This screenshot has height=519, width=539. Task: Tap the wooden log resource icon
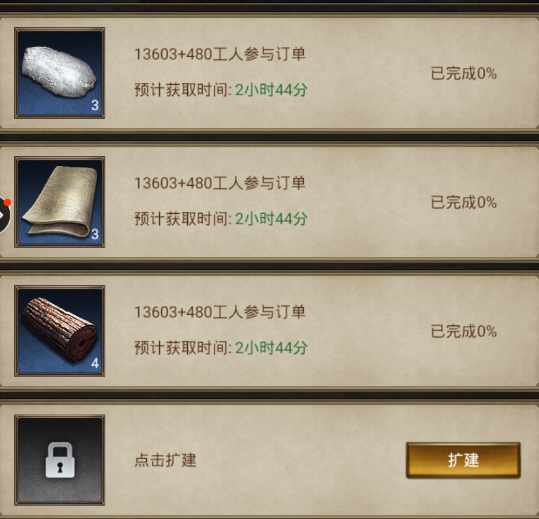coord(59,331)
